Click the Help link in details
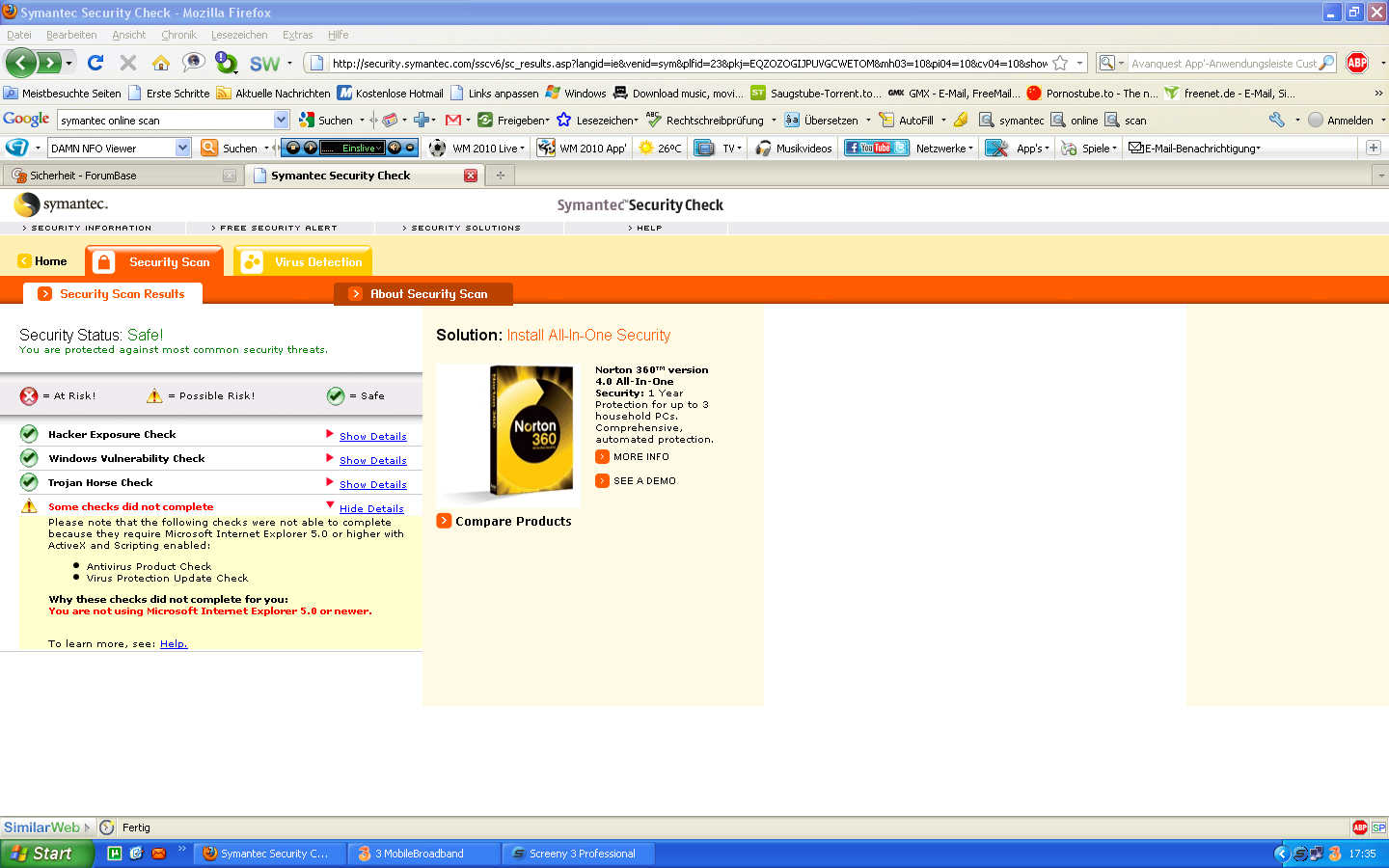This screenshot has height=868, width=1389. 174,643
